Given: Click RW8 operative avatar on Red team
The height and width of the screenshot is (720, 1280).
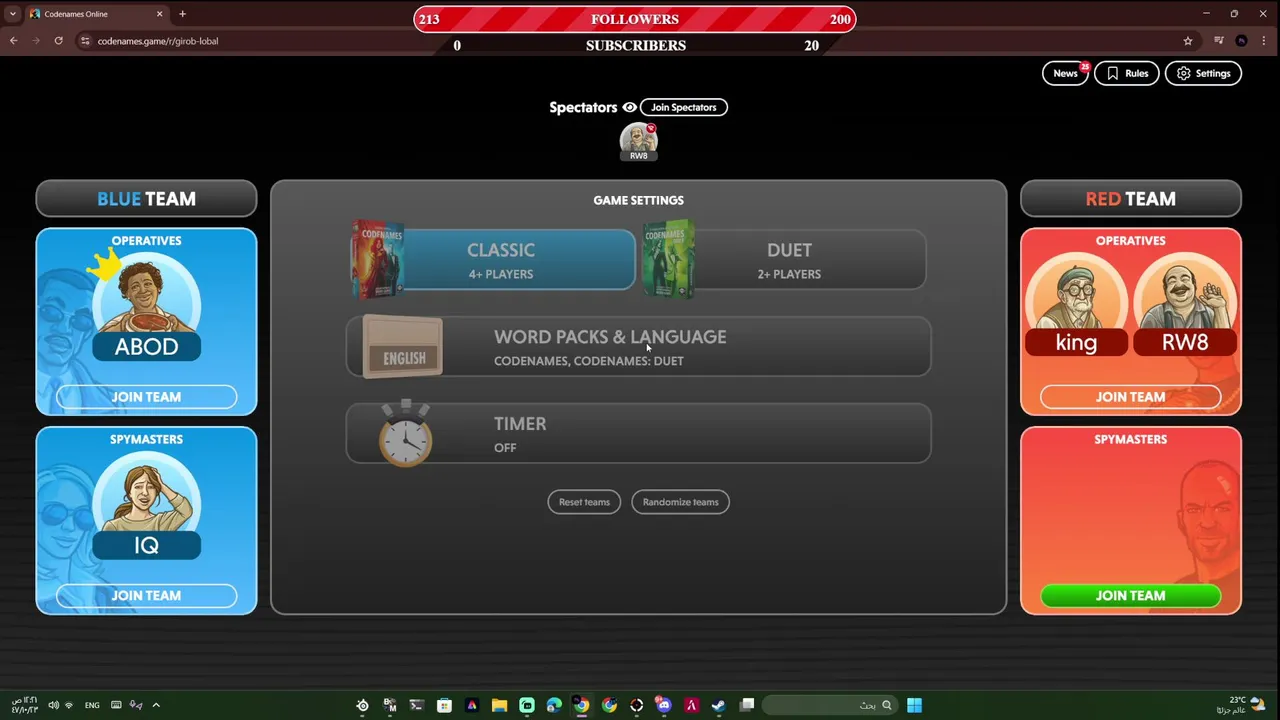Looking at the screenshot, I should tap(1185, 304).
